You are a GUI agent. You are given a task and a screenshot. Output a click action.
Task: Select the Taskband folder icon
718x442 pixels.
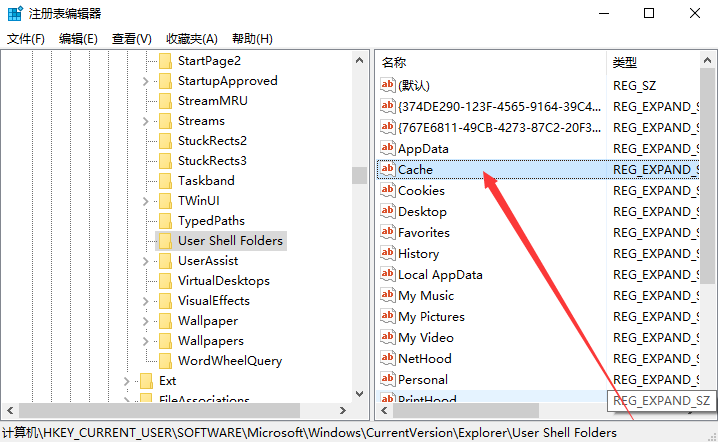(x=165, y=180)
